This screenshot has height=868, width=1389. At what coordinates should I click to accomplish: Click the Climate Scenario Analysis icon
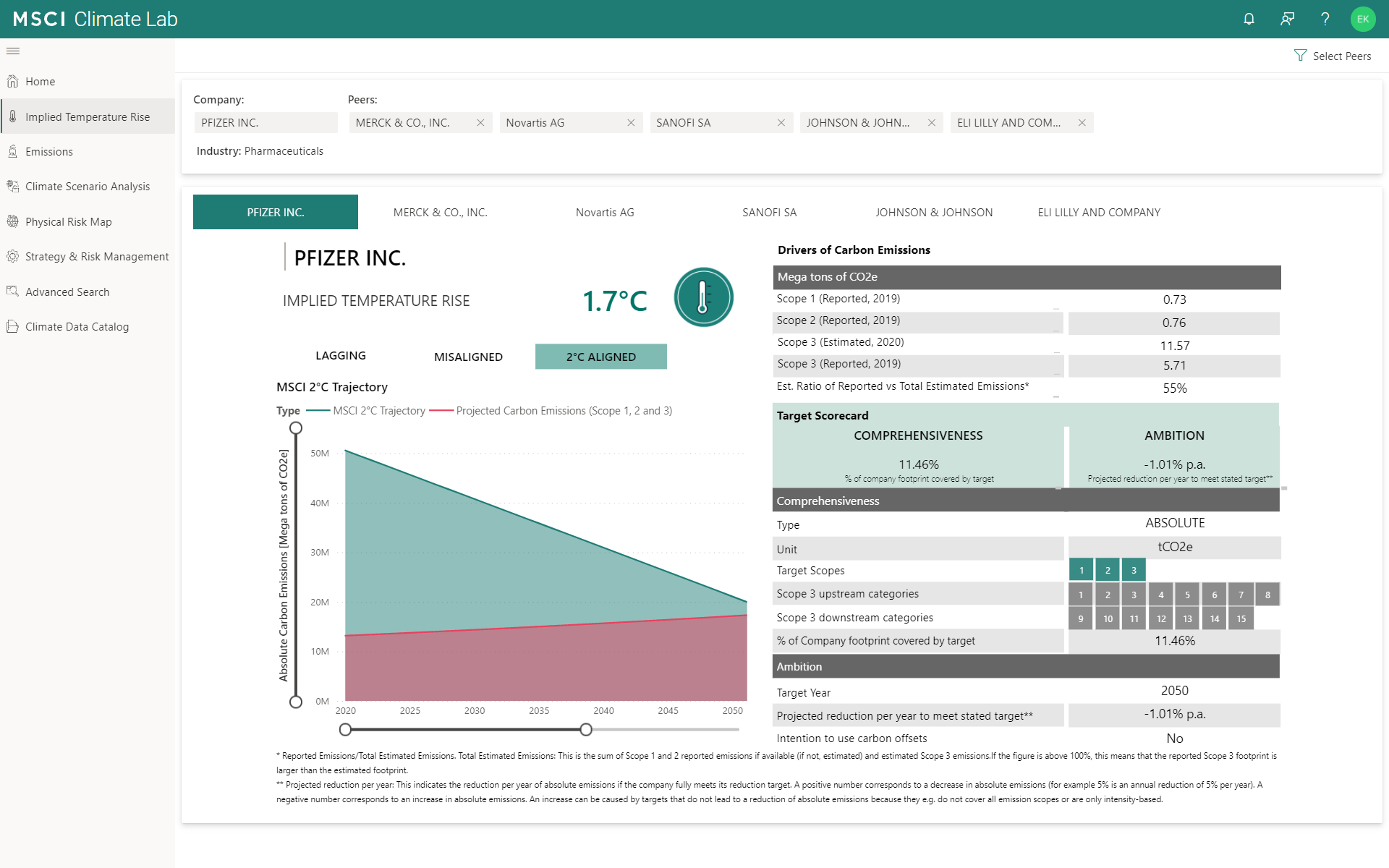12,186
